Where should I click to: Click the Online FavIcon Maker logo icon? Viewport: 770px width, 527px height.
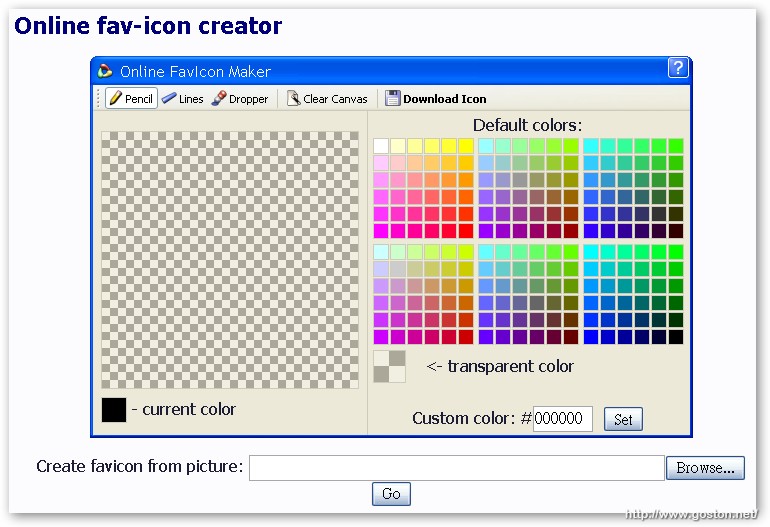tap(105, 71)
